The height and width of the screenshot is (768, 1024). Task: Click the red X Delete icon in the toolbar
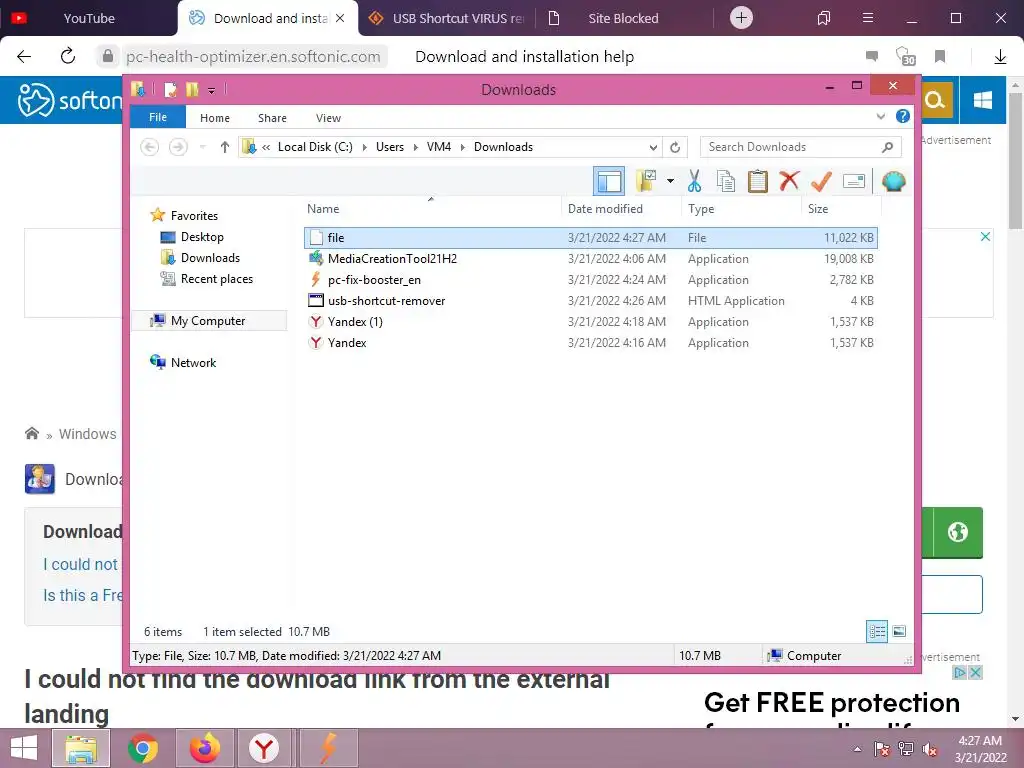pyautogui.click(x=790, y=180)
